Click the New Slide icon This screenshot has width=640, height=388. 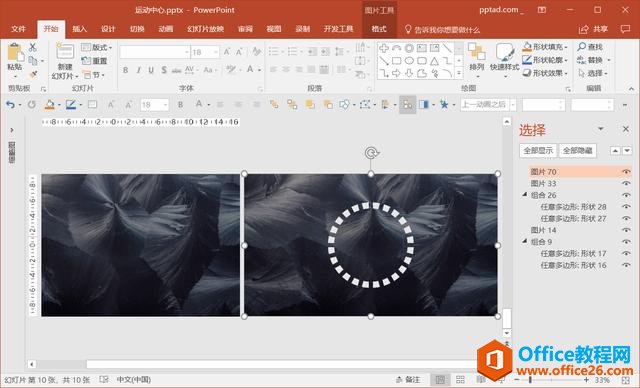coord(64,52)
